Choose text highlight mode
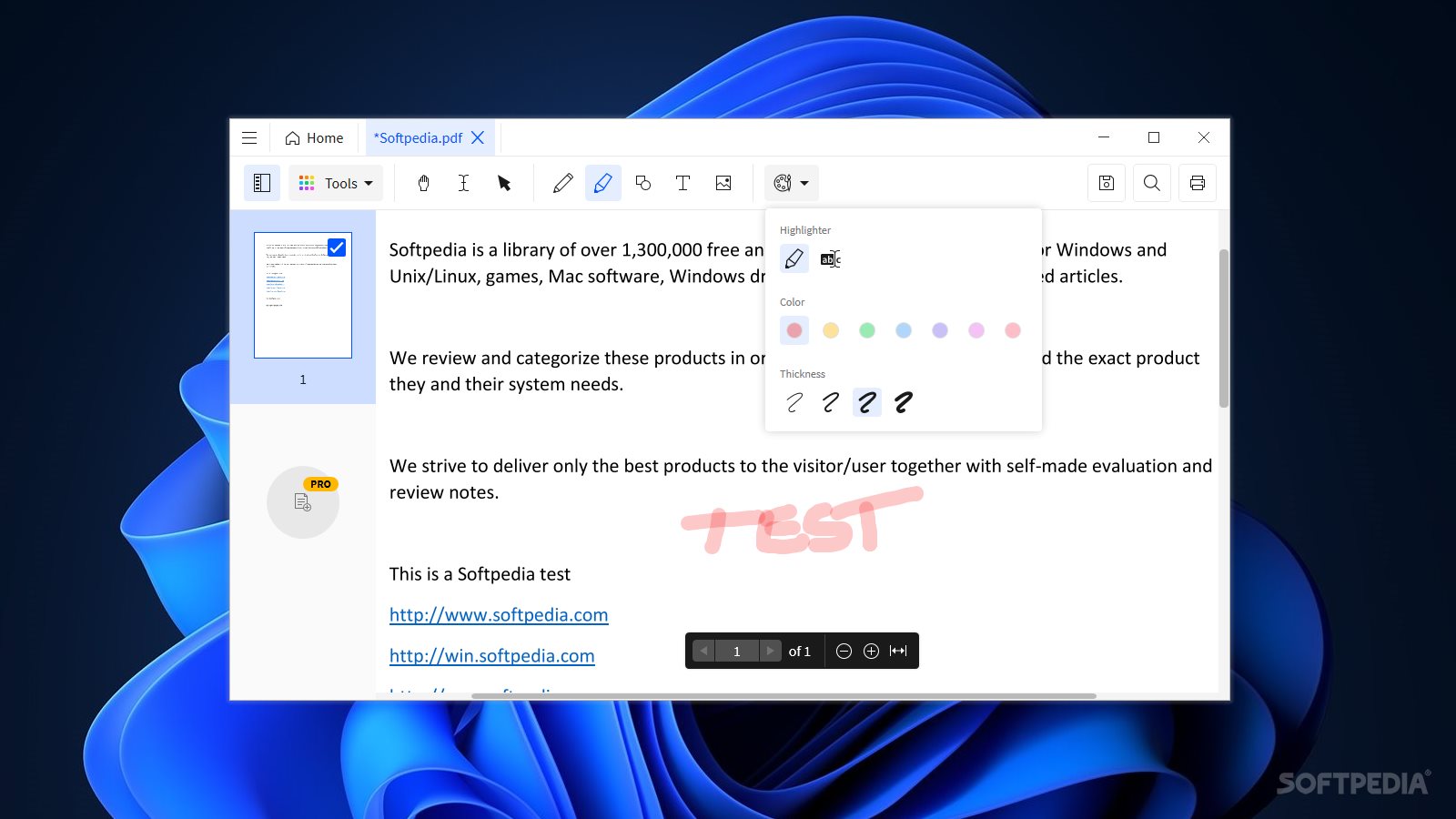Image resolution: width=1456 pixels, height=819 pixels. (831, 258)
